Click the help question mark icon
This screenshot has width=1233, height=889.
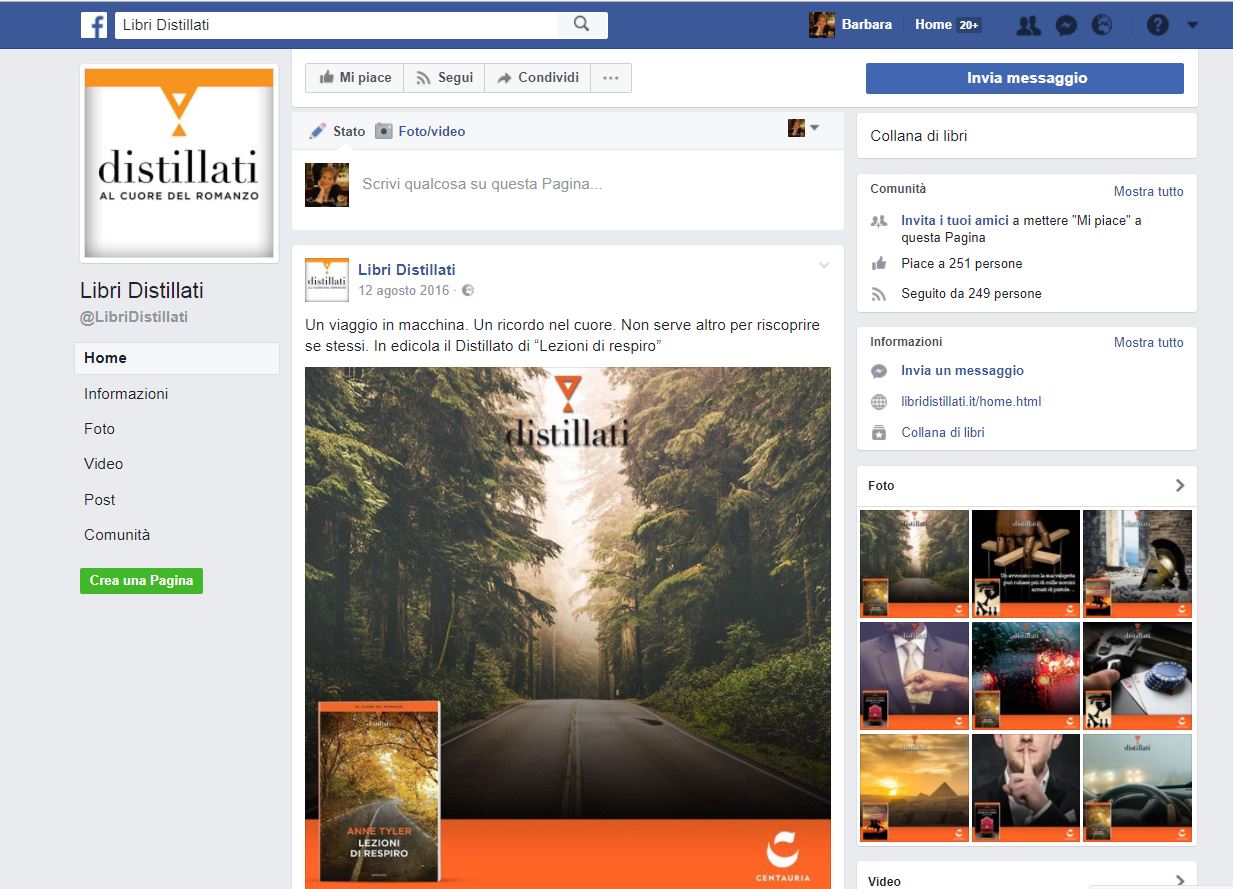tap(1157, 26)
